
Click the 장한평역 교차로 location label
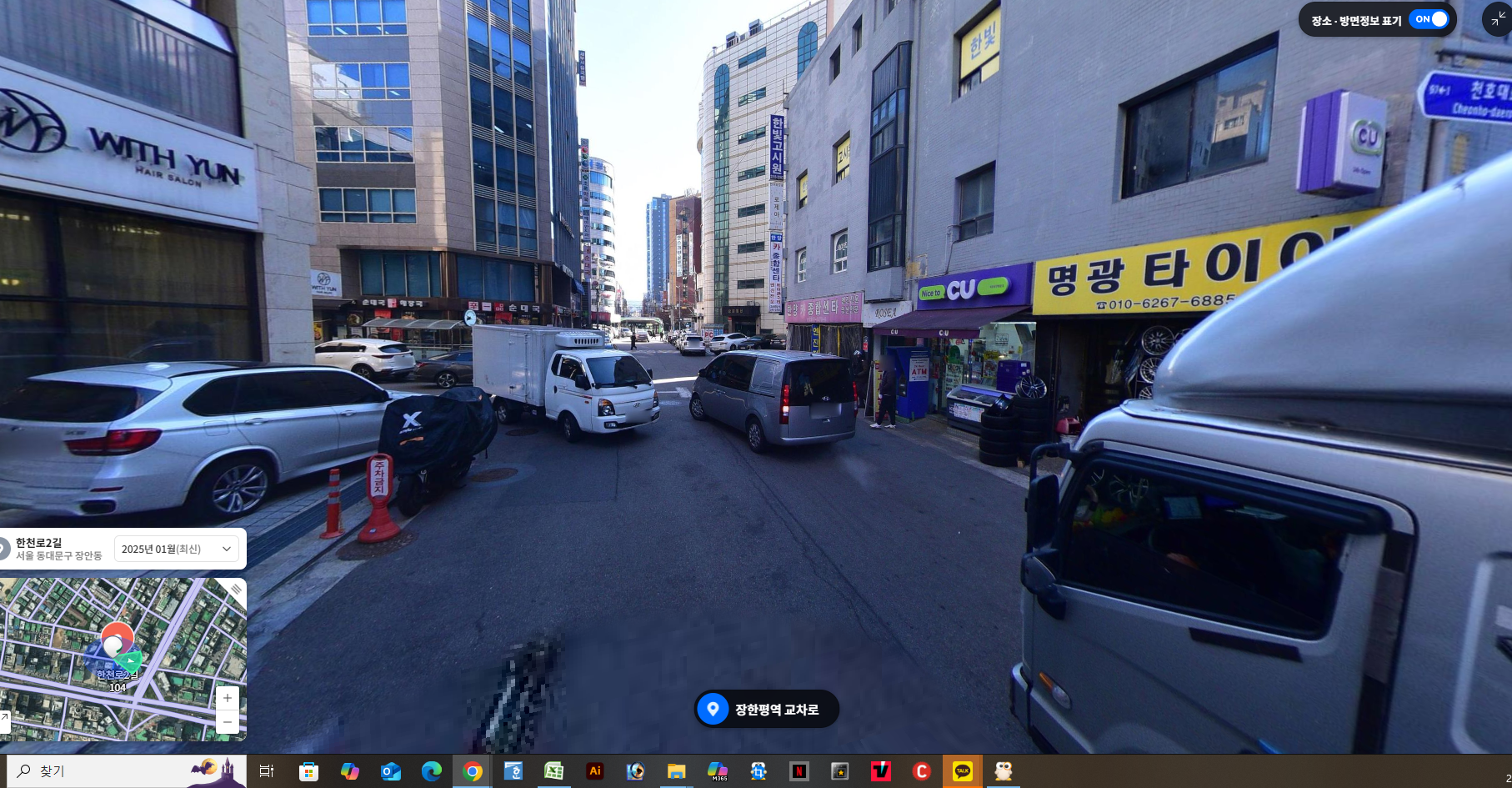pos(767,709)
